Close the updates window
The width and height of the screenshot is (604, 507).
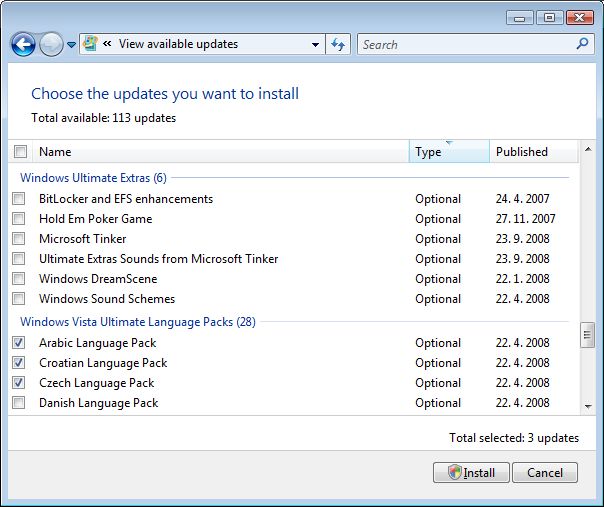pos(579,18)
